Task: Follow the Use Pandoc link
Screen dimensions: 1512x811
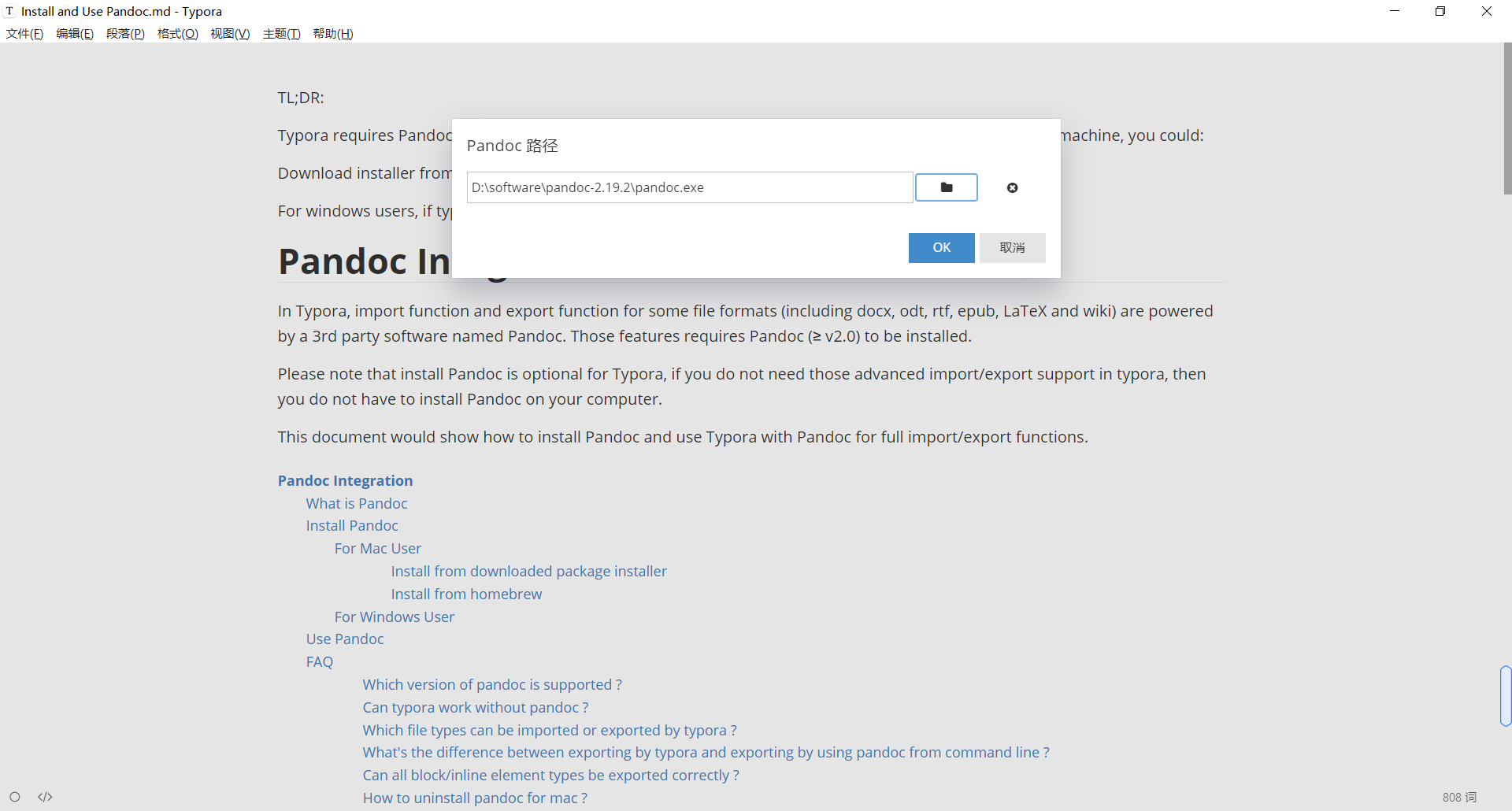Action: click(345, 639)
